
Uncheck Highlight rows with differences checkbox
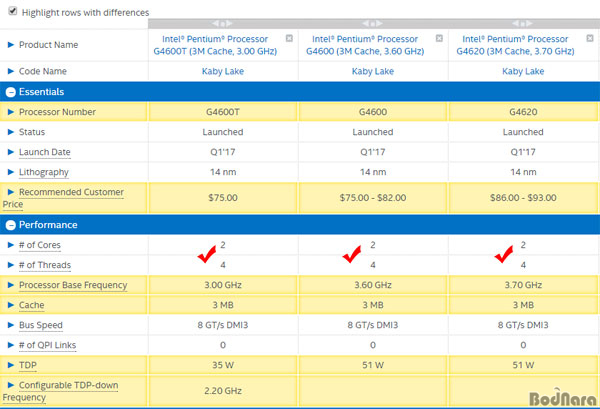pos(13,11)
